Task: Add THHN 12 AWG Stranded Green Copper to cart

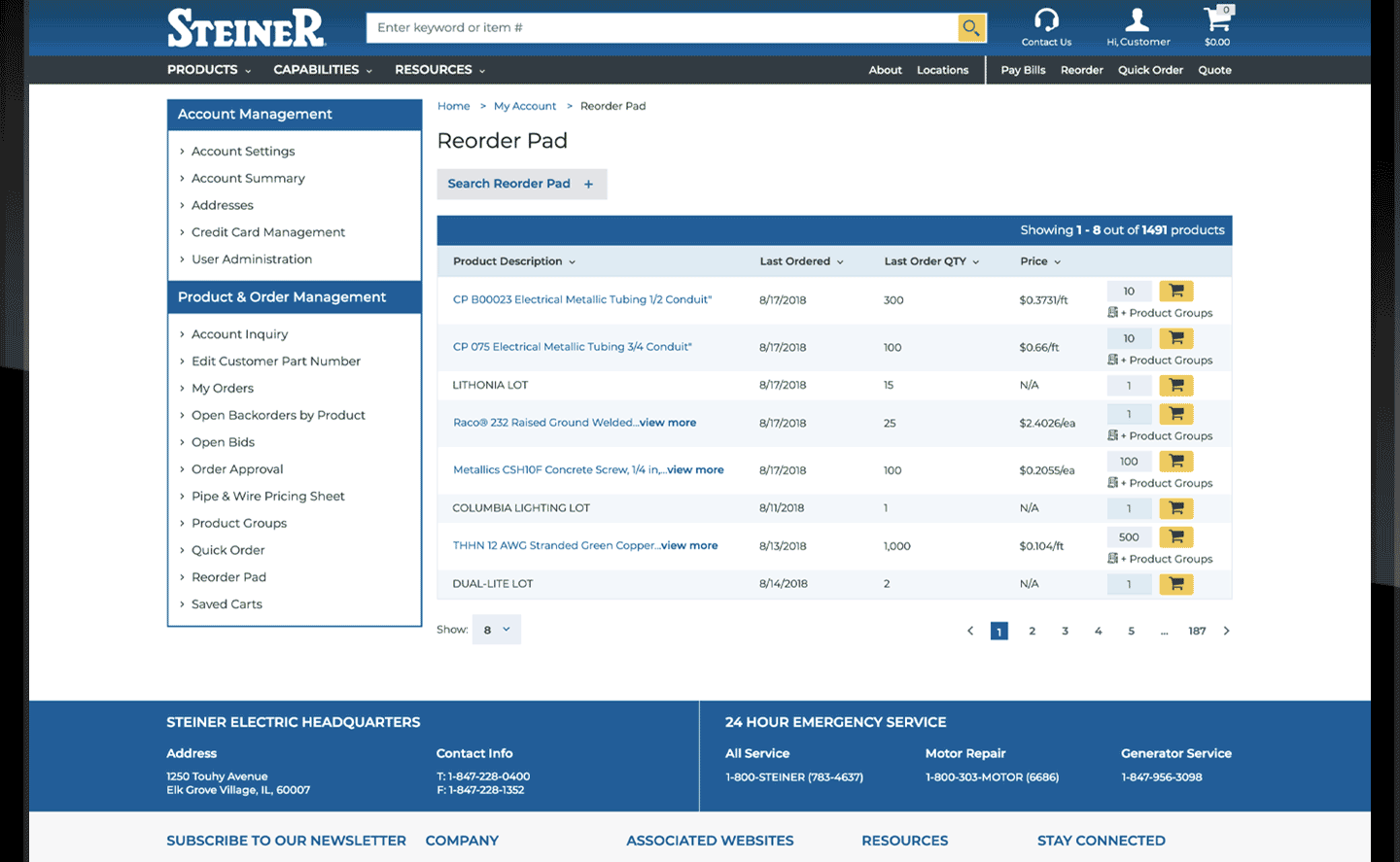Action: pyautogui.click(x=1175, y=536)
